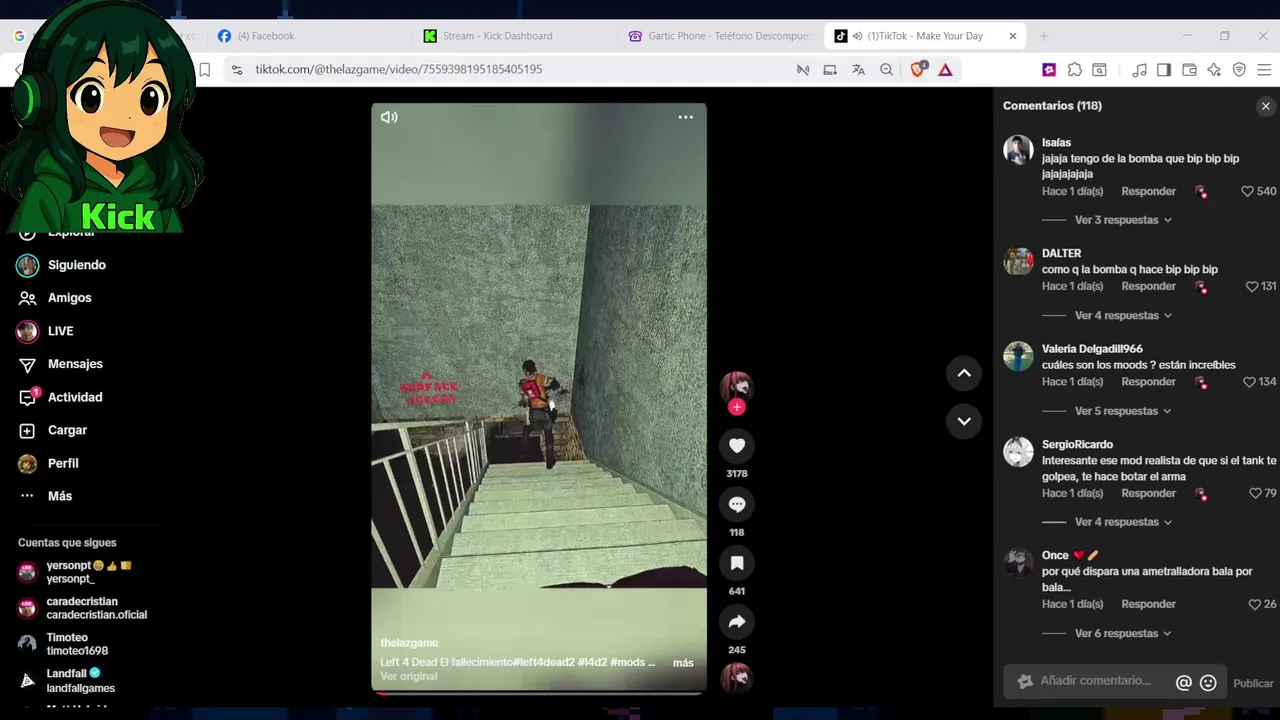Insert a mention with the @ icon
The height and width of the screenshot is (720, 1280).
1184,683
